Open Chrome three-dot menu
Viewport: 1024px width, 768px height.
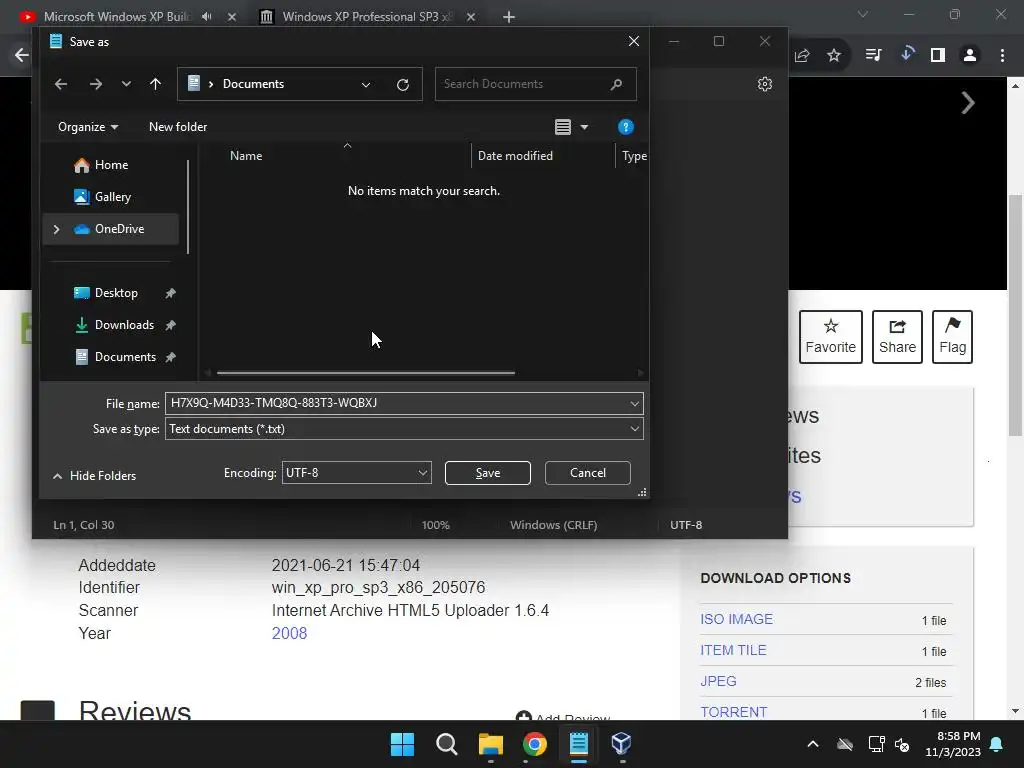[1002, 55]
